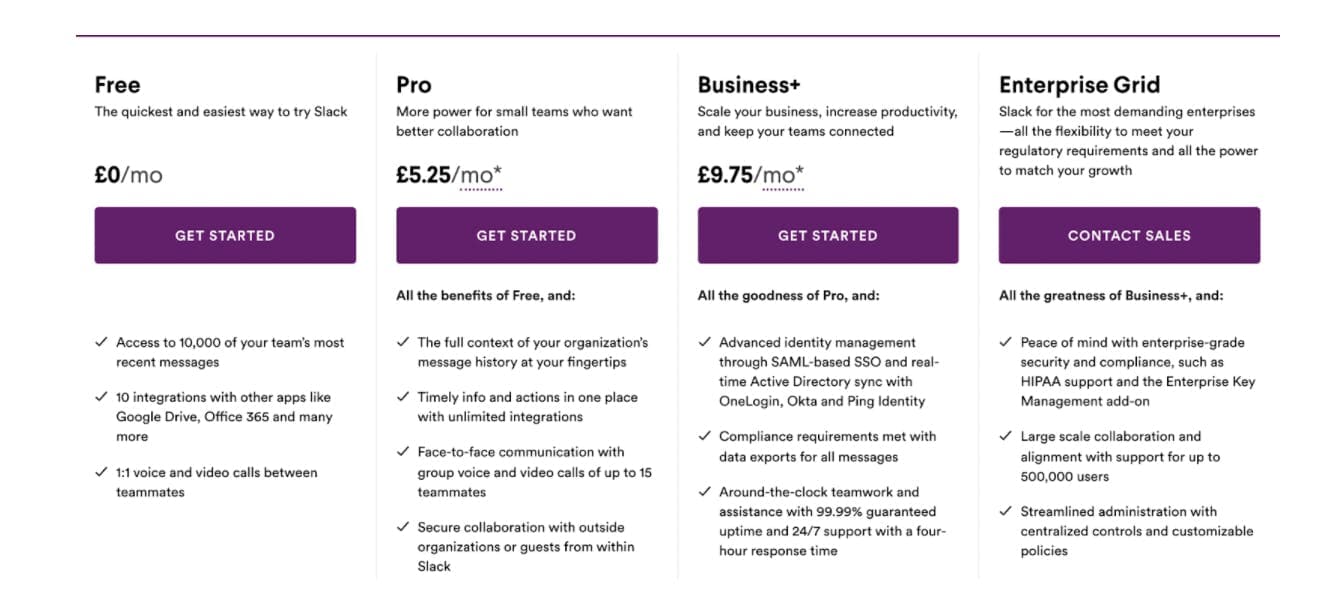Click the underlined /mo* next to £5.25

477,176
